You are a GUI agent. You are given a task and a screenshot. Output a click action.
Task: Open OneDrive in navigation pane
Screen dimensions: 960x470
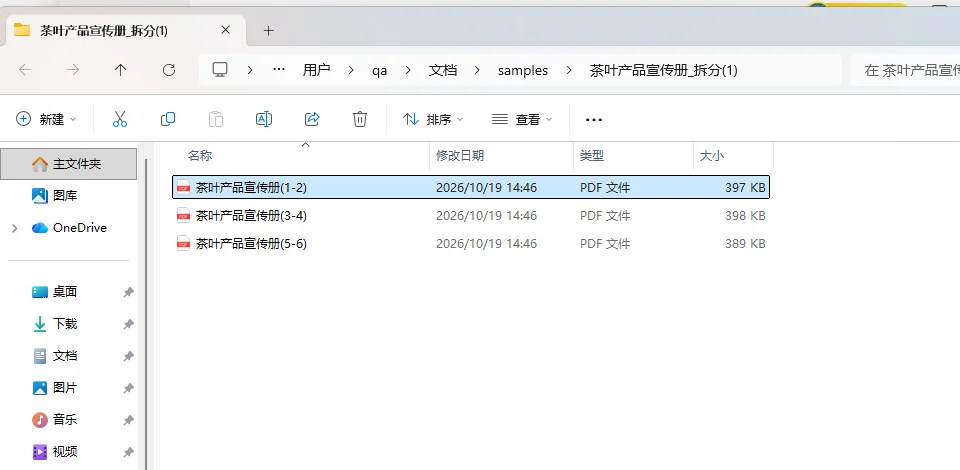click(80, 228)
